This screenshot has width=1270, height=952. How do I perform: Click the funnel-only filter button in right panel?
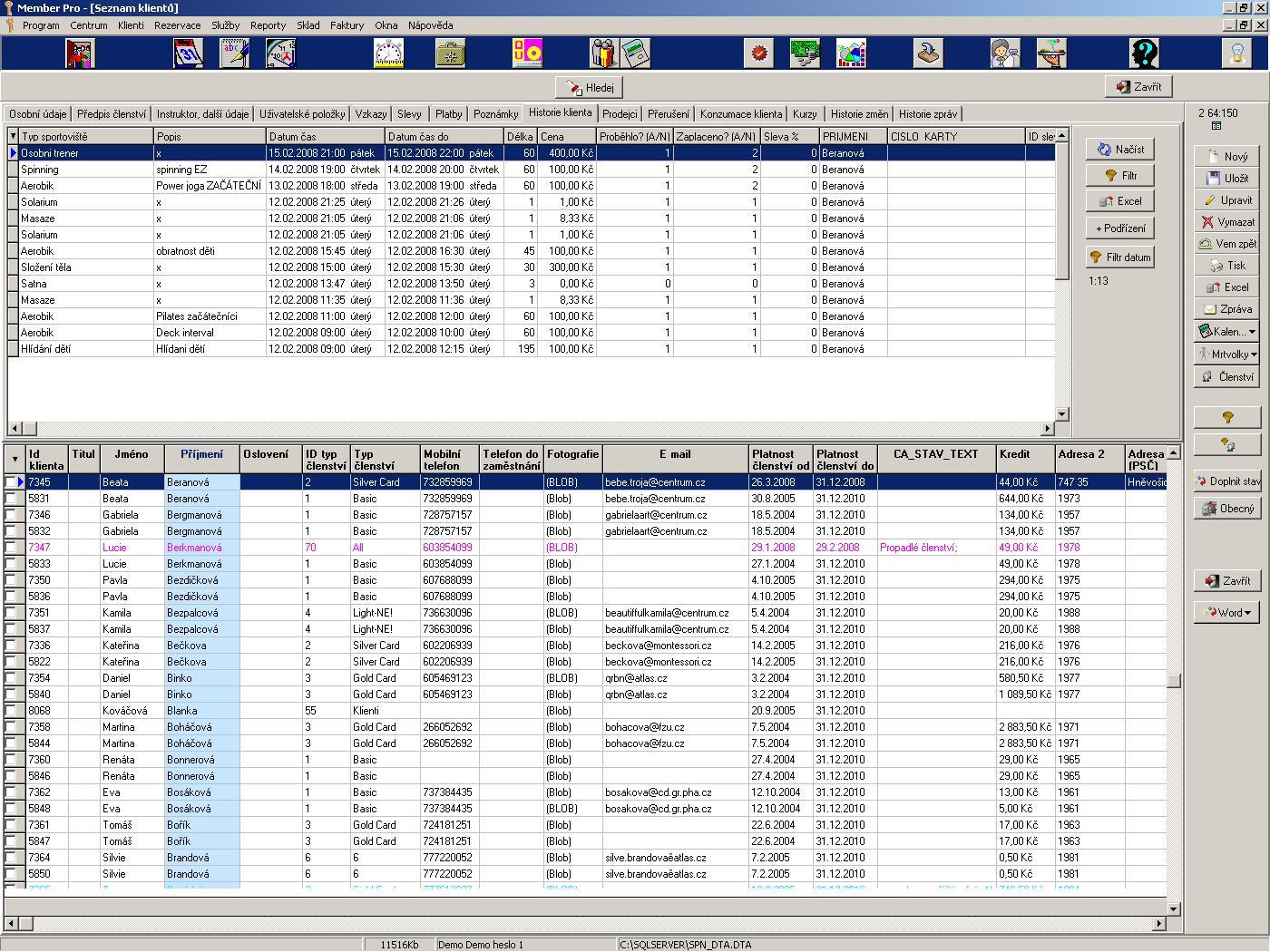[x=1226, y=418]
